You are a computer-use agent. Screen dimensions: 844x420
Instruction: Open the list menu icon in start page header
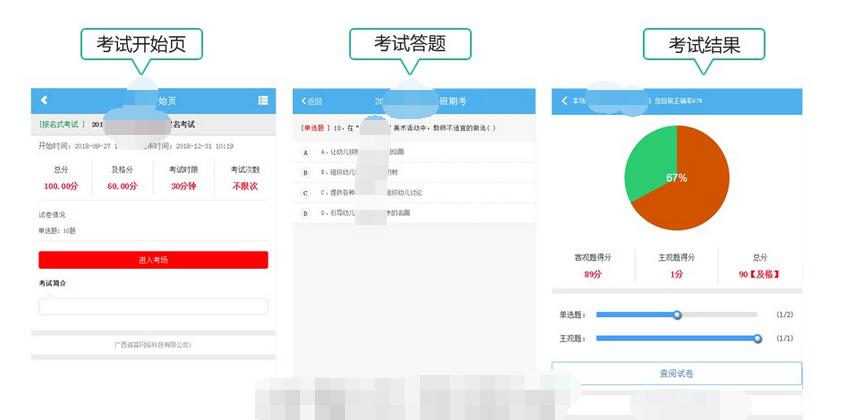pos(263,100)
